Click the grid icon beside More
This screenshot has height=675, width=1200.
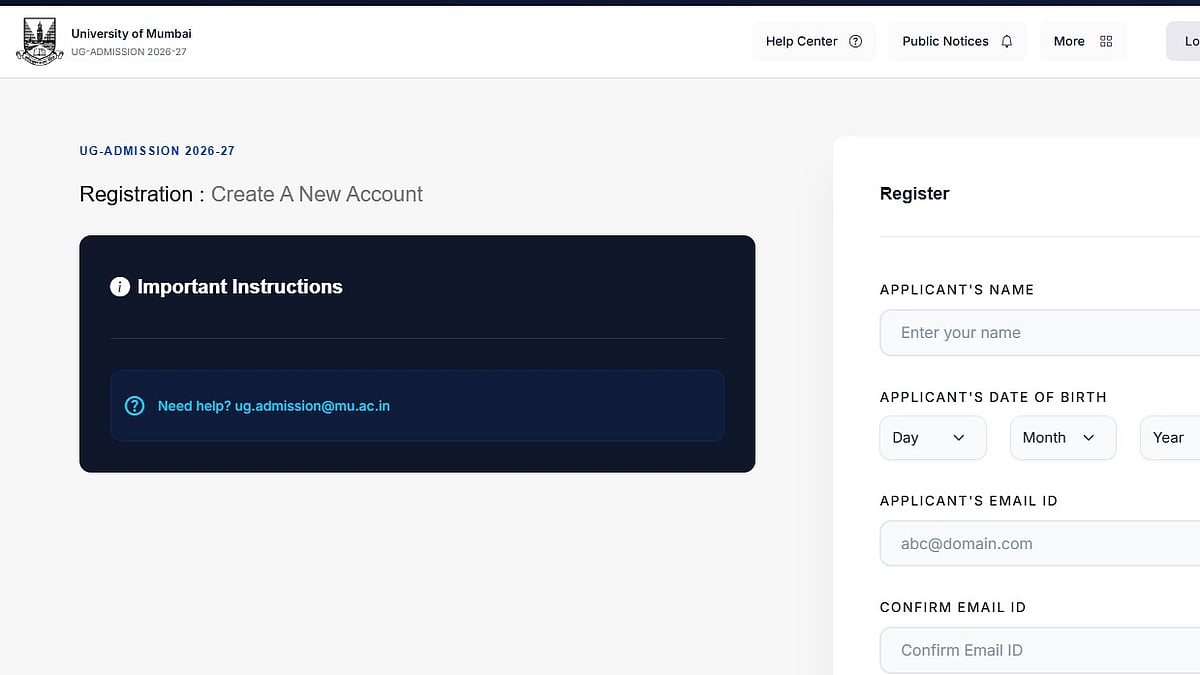[x=1105, y=41]
